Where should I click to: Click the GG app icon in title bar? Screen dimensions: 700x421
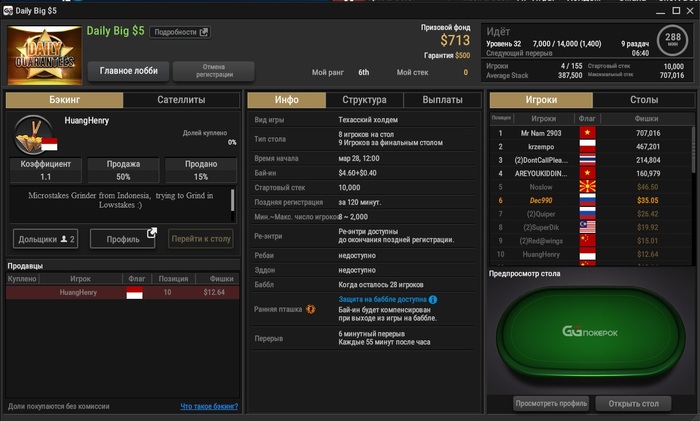(x=8, y=11)
